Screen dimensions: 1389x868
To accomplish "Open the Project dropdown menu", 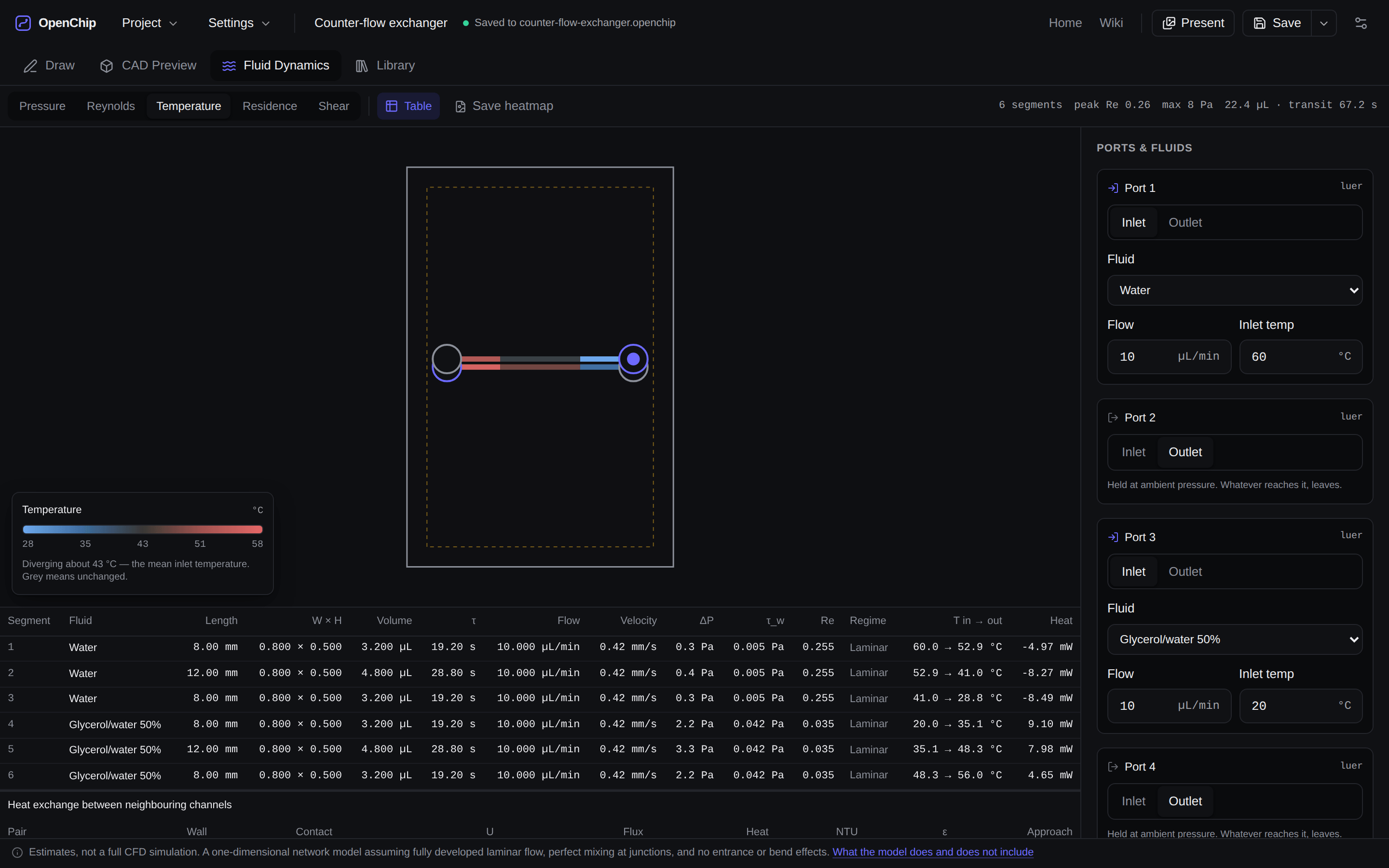I will pyautogui.click(x=149, y=23).
